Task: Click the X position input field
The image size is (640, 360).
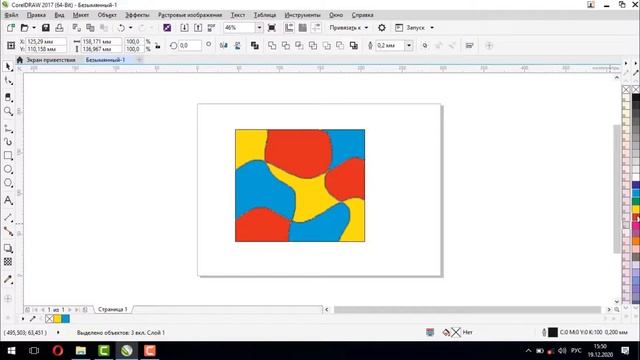Action: [46, 42]
